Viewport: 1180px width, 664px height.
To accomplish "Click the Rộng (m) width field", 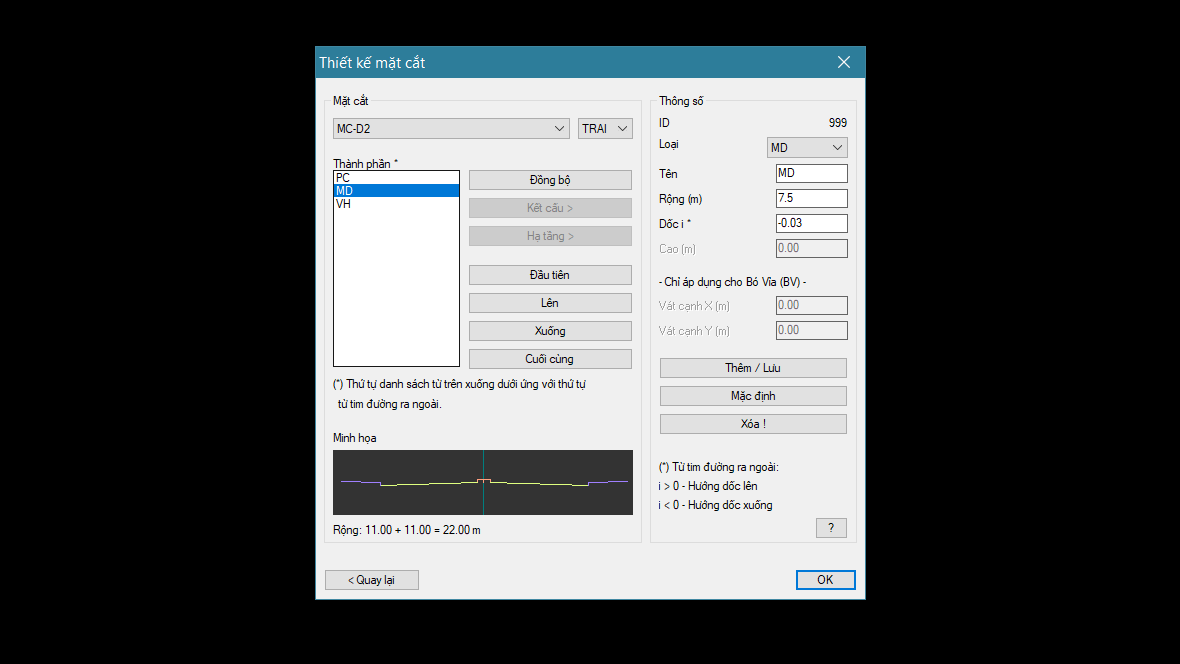I will pyautogui.click(x=811, y=198).
